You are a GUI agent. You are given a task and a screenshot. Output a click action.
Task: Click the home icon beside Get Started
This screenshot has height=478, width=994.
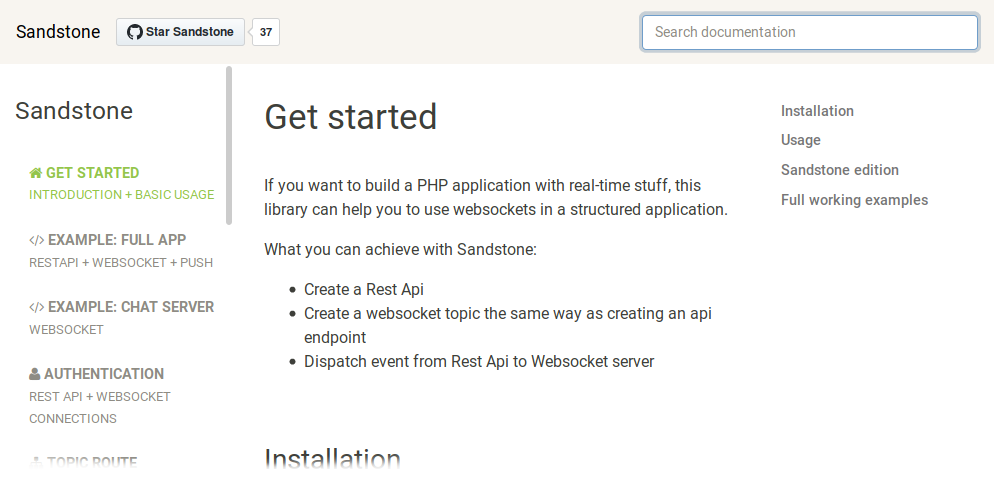[36, 173]
